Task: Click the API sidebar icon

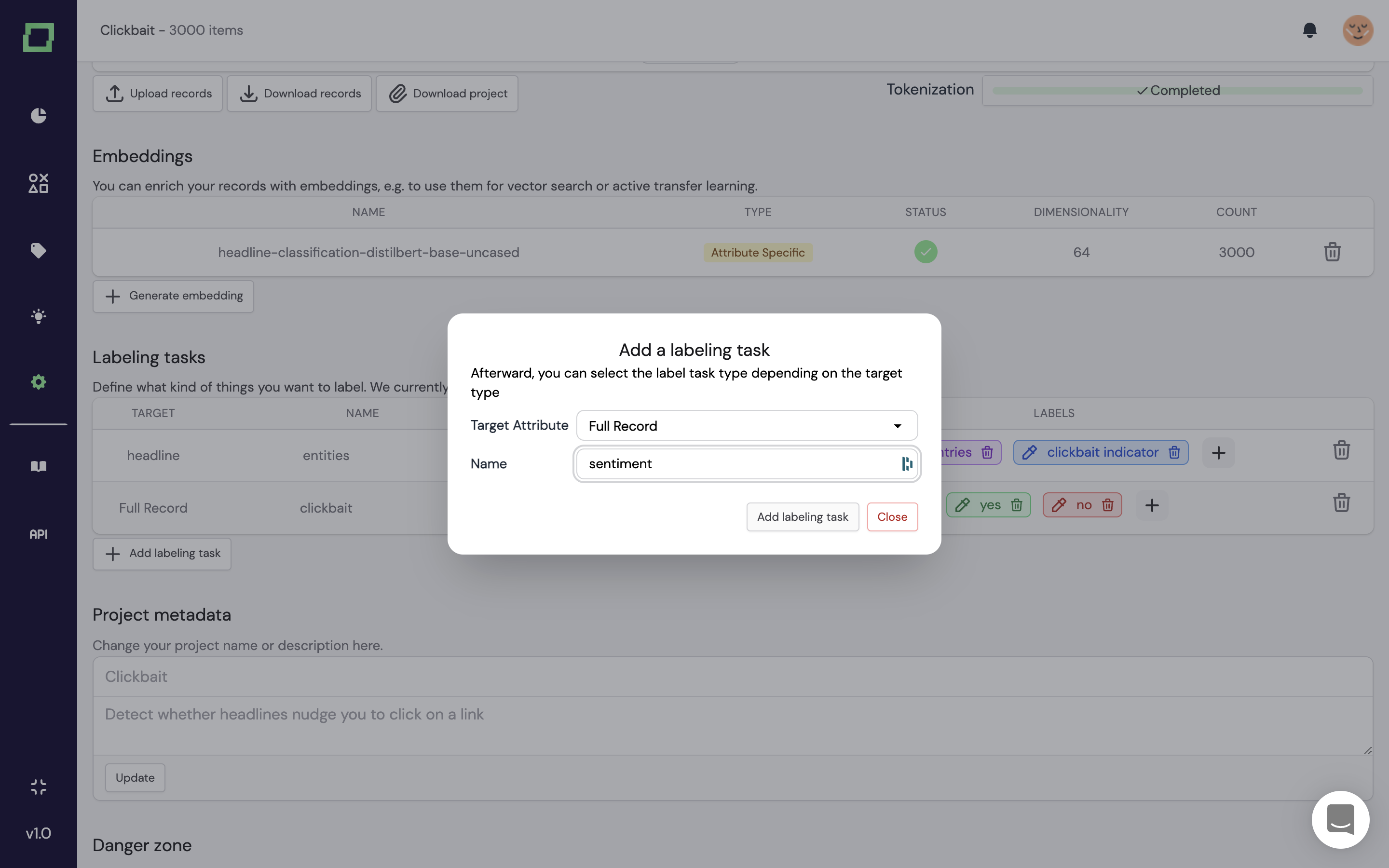Action: point(39,534)
